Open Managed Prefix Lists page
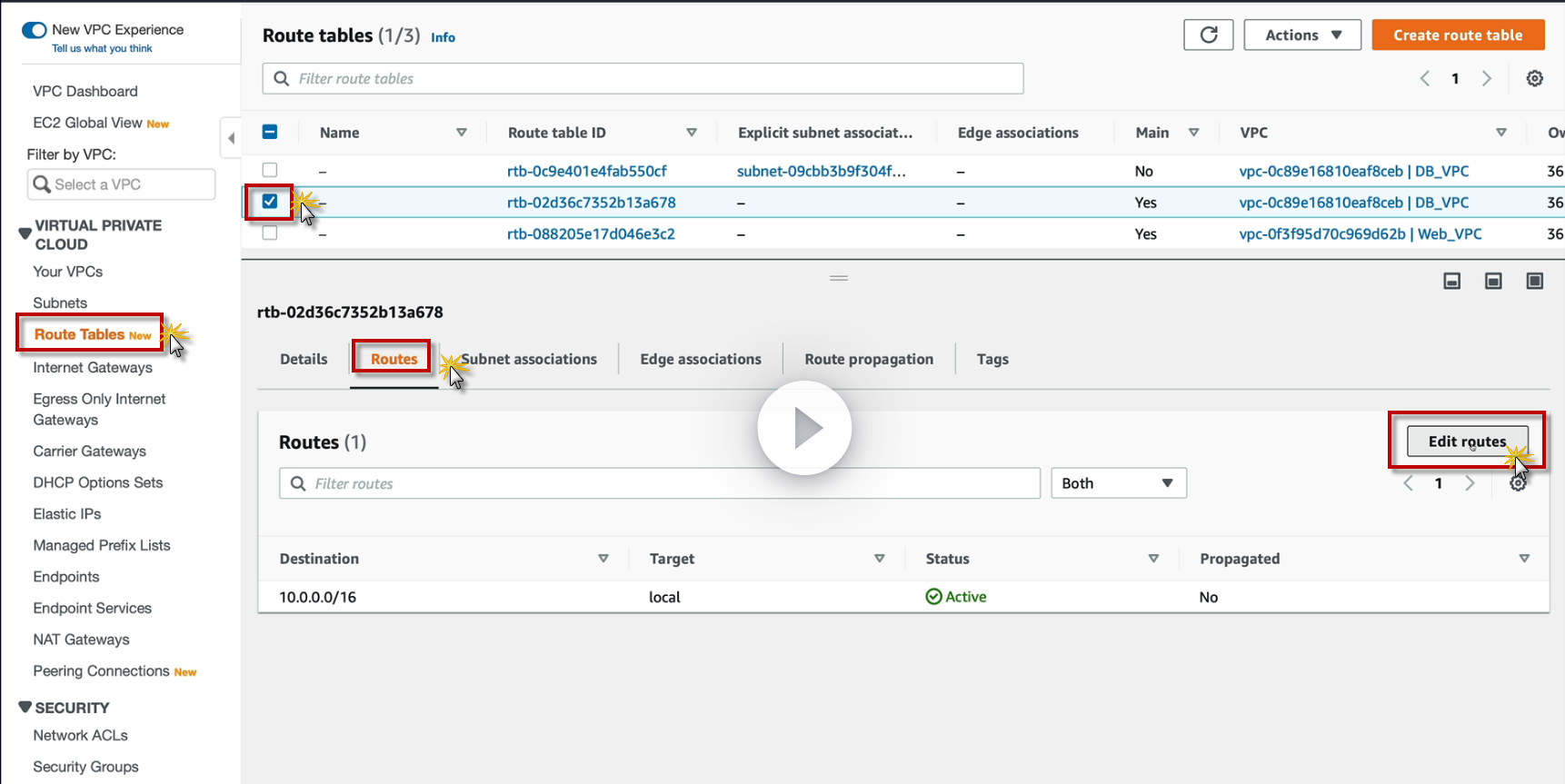 [x=102, y=545]
